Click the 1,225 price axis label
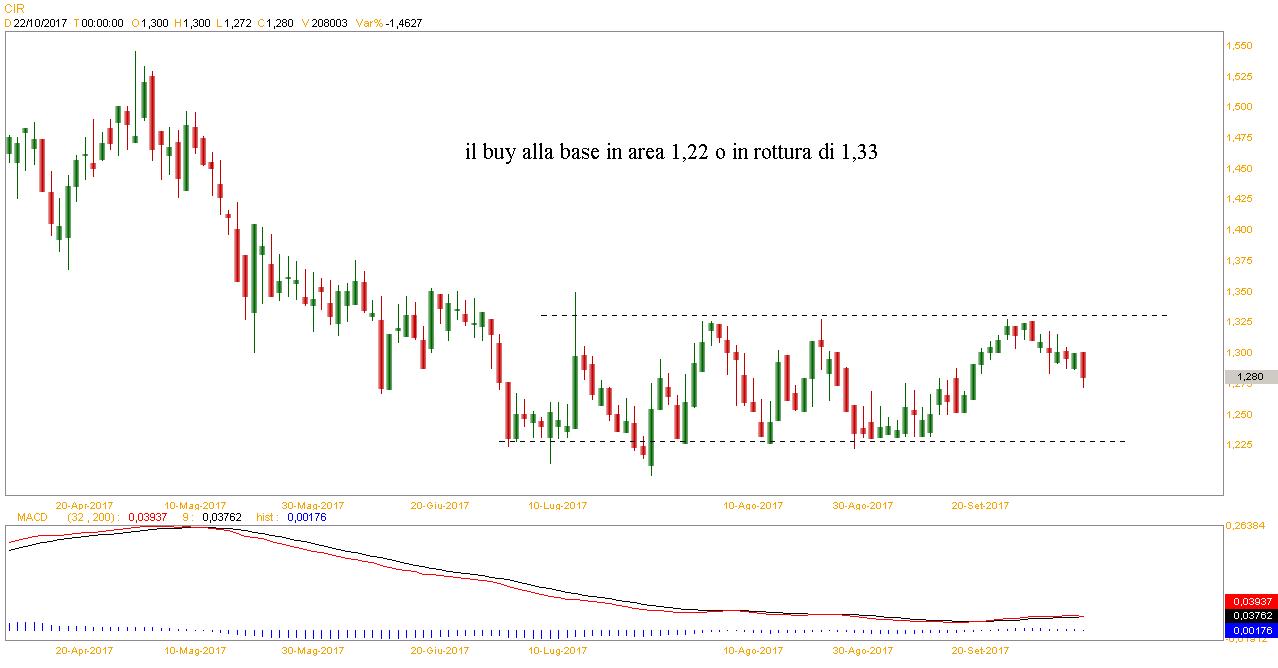The width and height of the screenshot is (1278, 668). tap(1241, 445)
